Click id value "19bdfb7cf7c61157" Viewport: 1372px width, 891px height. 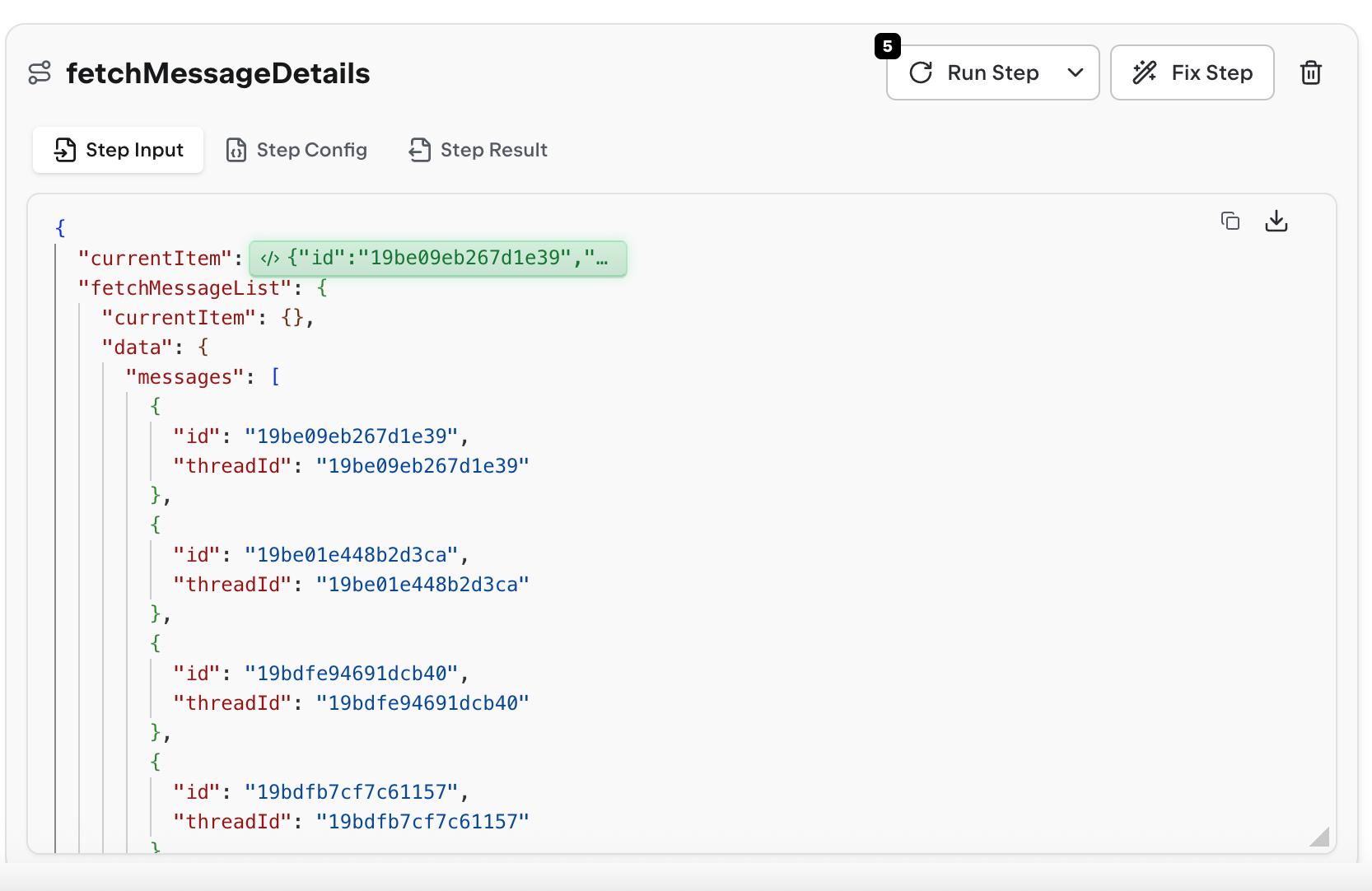pos(352,792)
